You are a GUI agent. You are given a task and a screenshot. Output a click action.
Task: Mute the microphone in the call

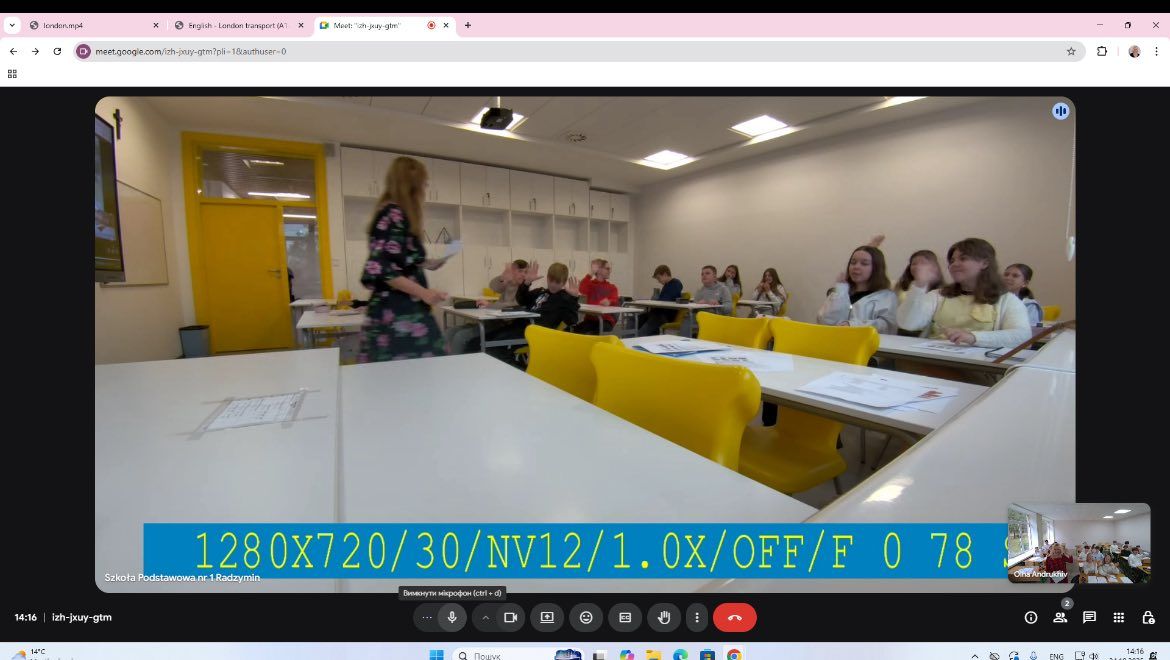point(452,618)
